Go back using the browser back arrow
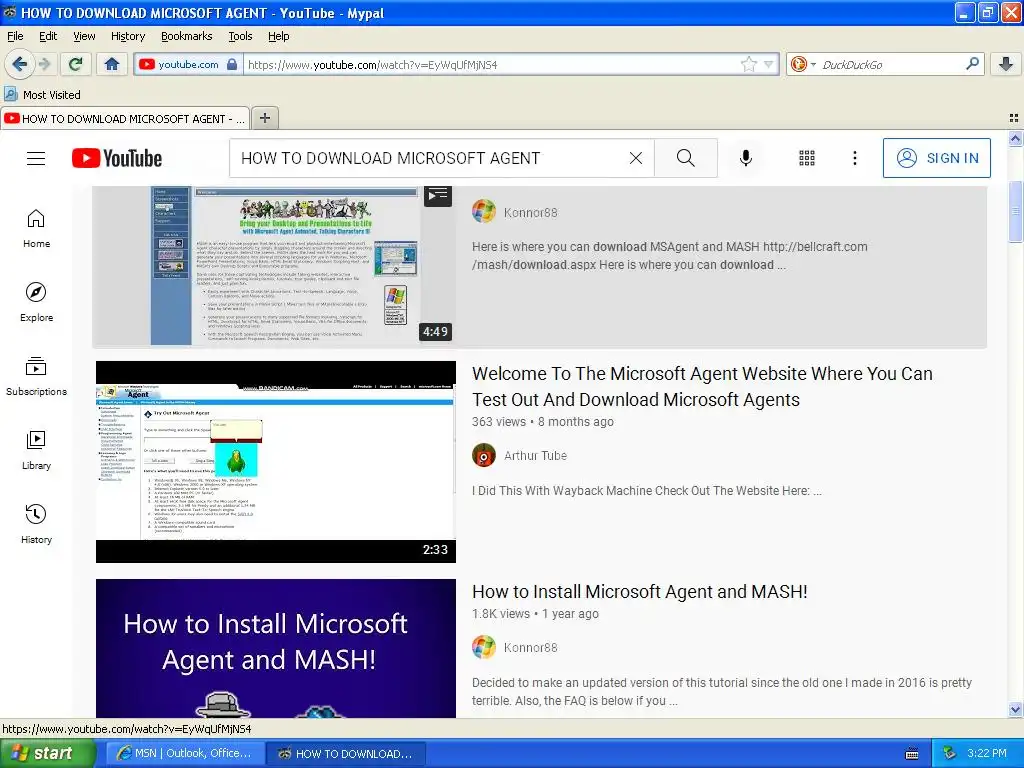This screenshot has width=1024, height=768. point(18,64)
